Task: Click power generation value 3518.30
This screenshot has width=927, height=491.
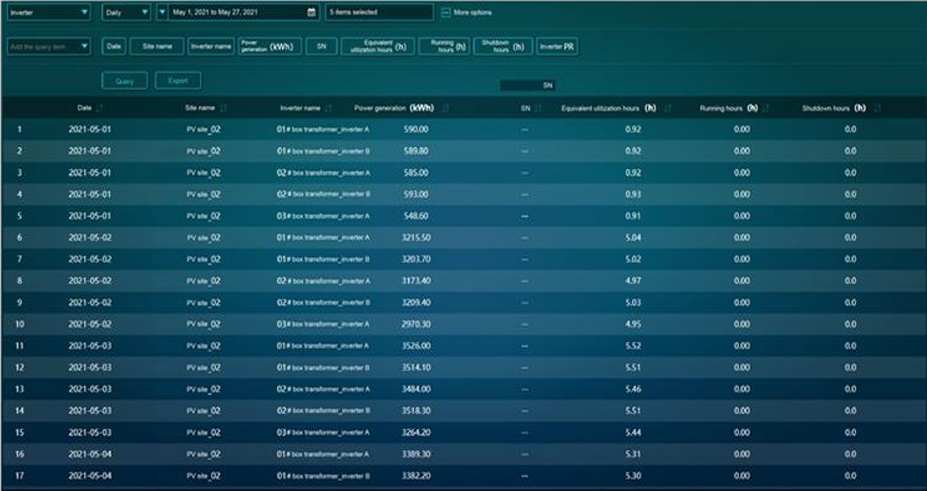Action: click(x=416, y=411)
